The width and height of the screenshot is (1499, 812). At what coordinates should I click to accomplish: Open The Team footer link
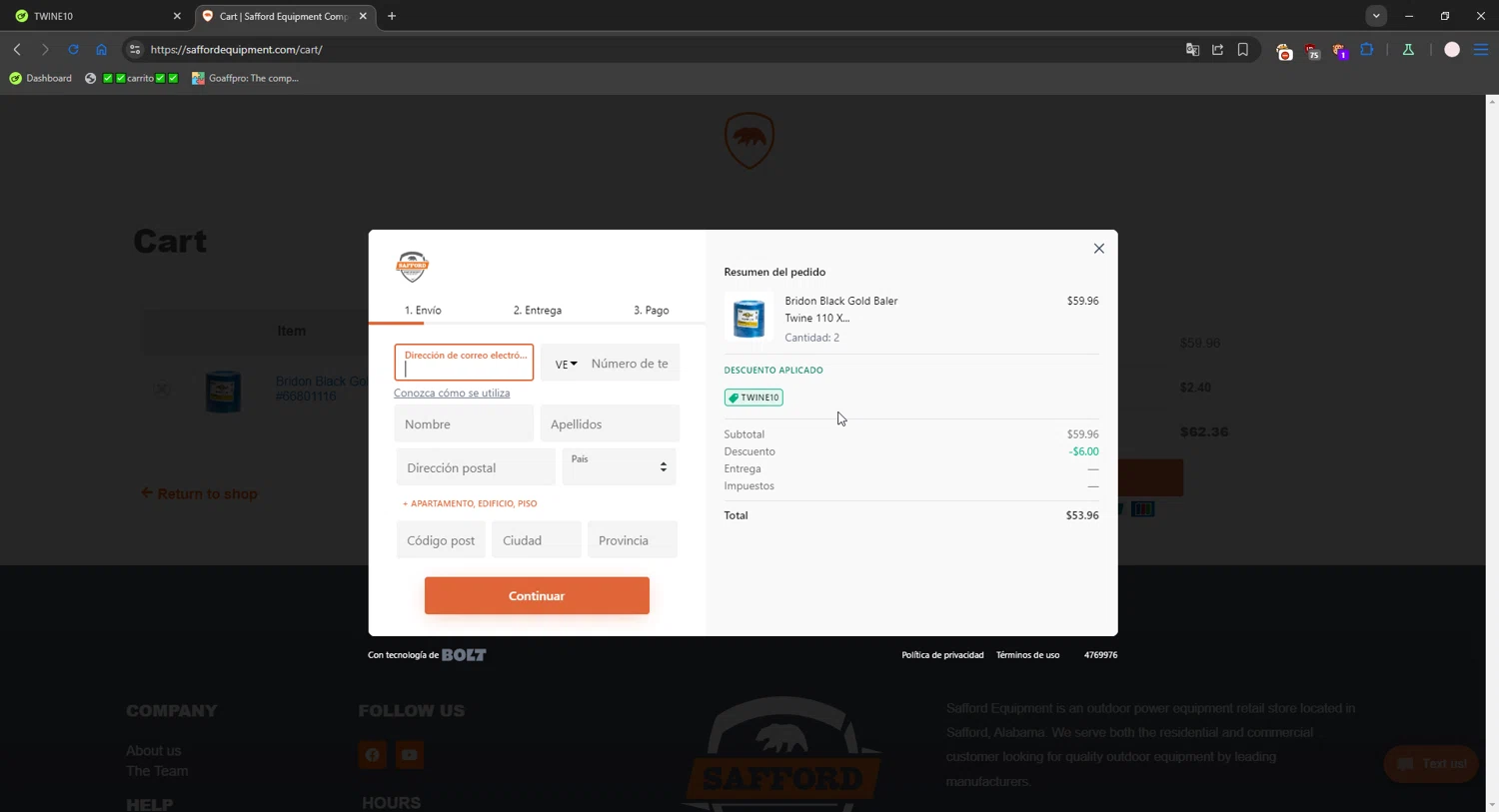pos(157,771)
